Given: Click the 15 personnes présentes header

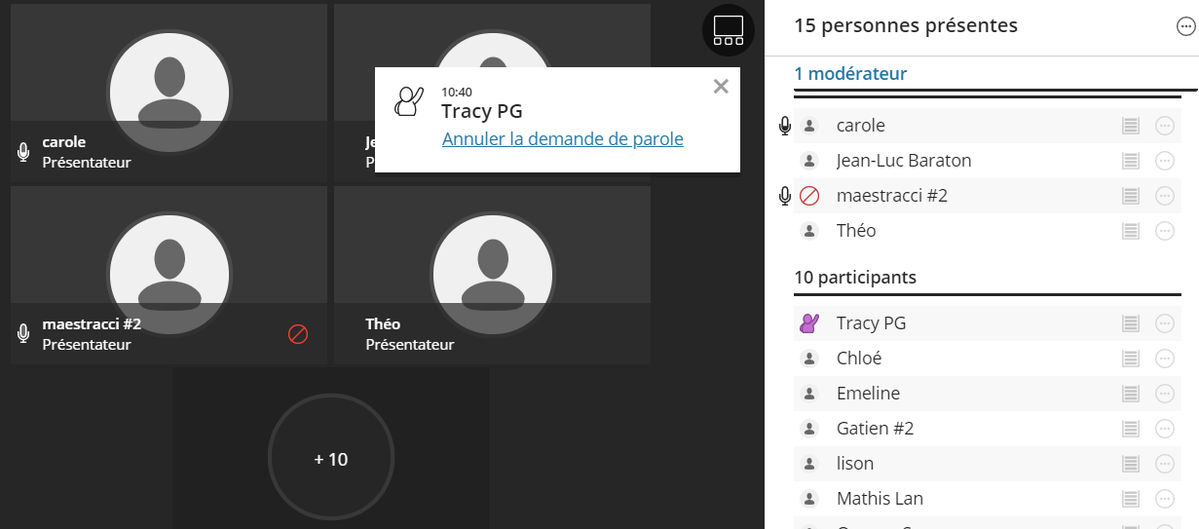Looking at the screenshot, I should point(905,26).
